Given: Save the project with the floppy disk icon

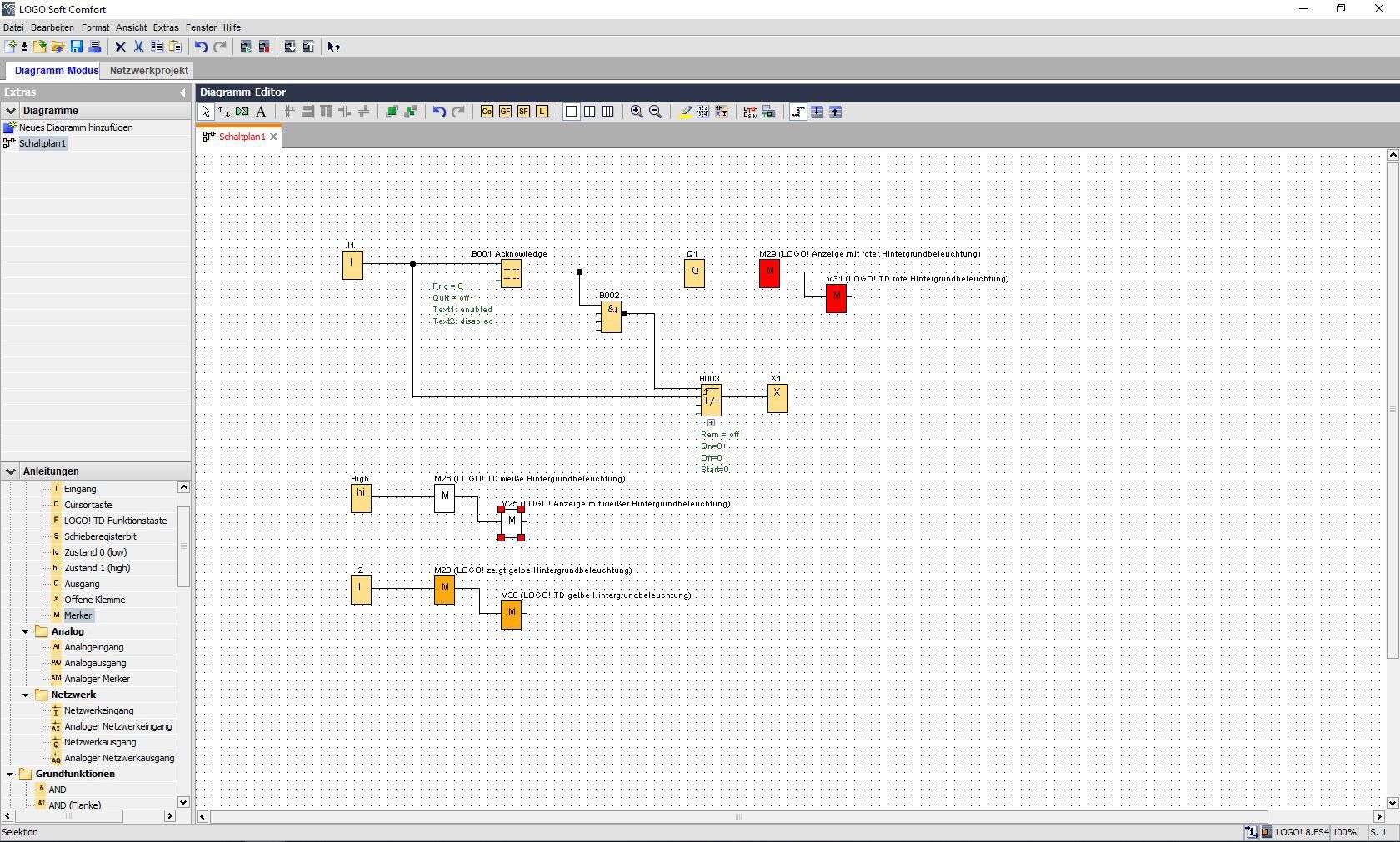Looking at the screenshot, I should pos(77,47).
